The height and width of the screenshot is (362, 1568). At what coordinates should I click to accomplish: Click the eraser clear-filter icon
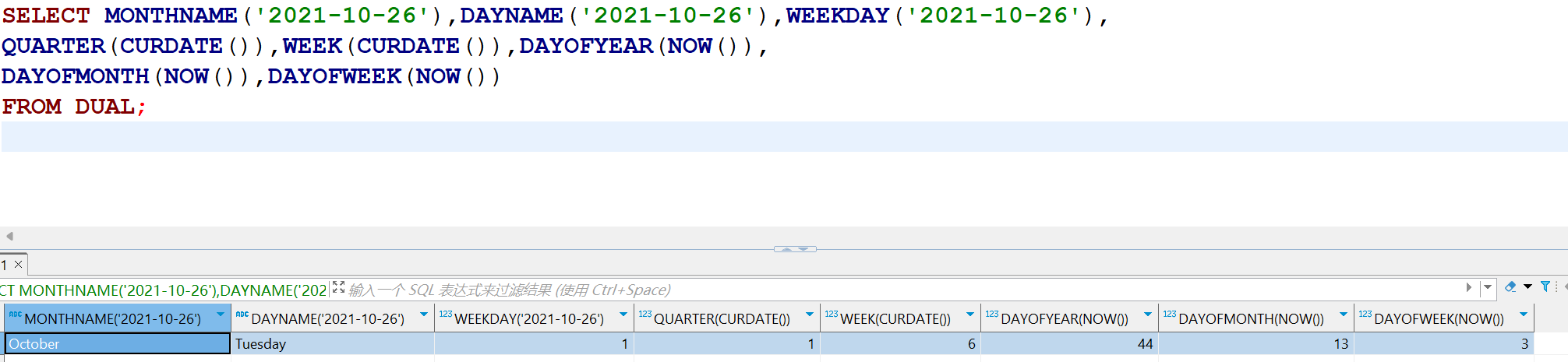click(x=1510, y=287)
